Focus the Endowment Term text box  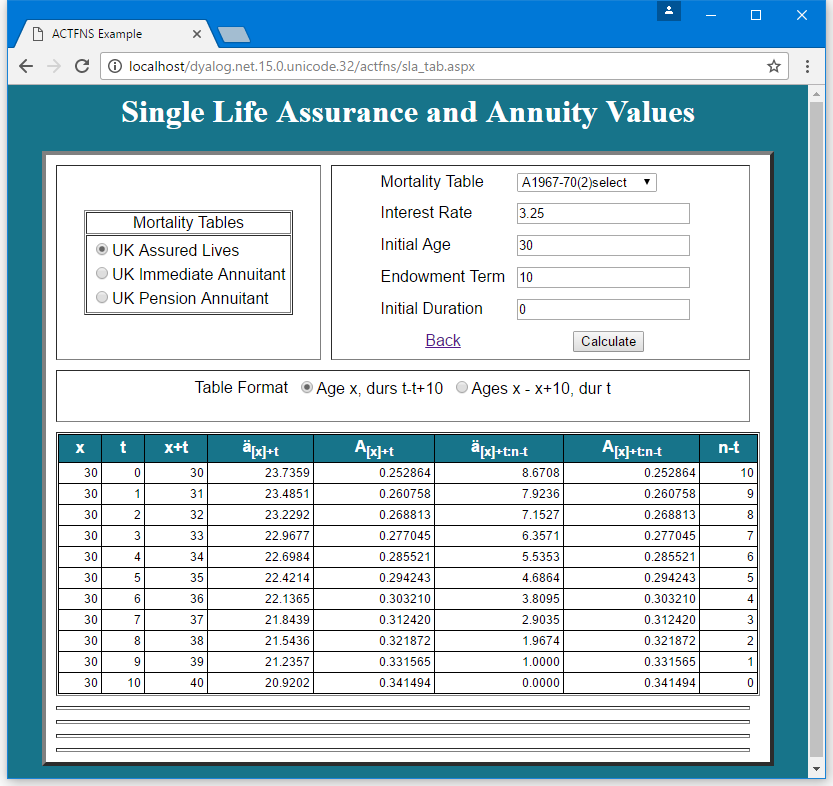click(602, 277)
